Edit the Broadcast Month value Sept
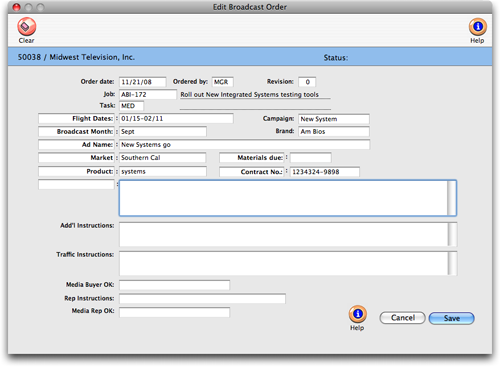The height and width of the screenshot is (367, 500). tap(163, 132)
